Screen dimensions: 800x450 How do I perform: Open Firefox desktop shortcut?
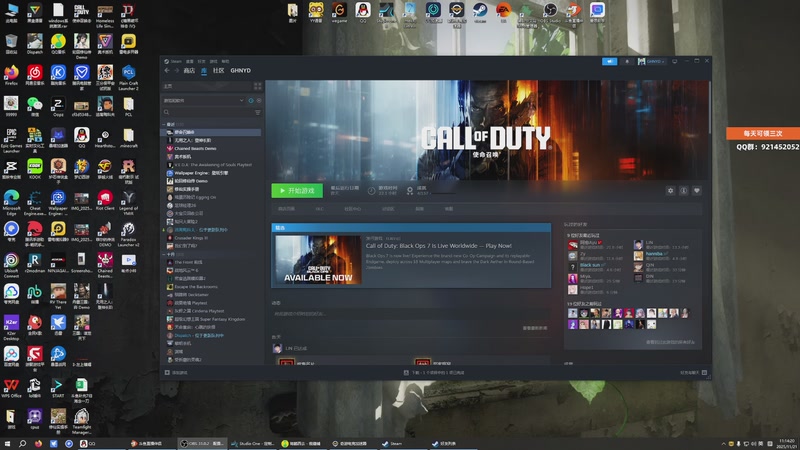(x=11, y=75)
